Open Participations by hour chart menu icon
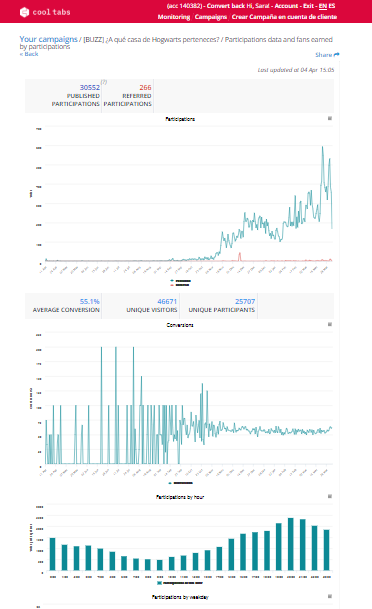This screenshot has width=372, height=609. pyautogui.click(x=330, y=496)
